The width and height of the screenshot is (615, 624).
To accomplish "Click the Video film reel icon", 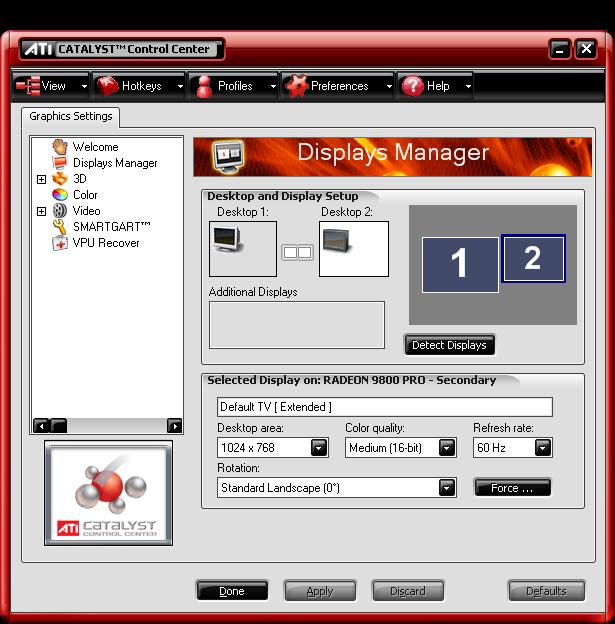I will pos(60,211).
